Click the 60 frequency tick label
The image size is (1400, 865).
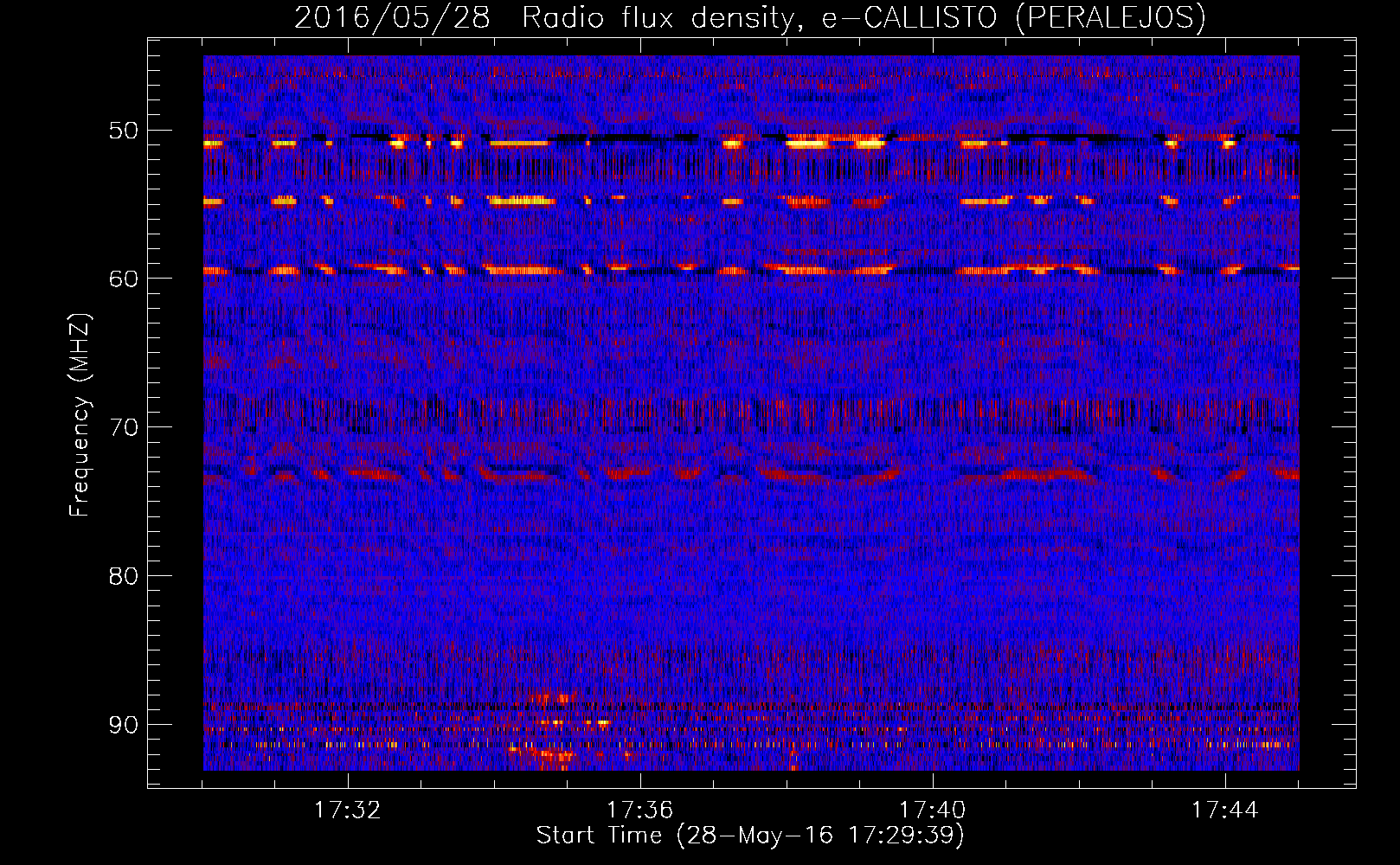click(123, 279)
